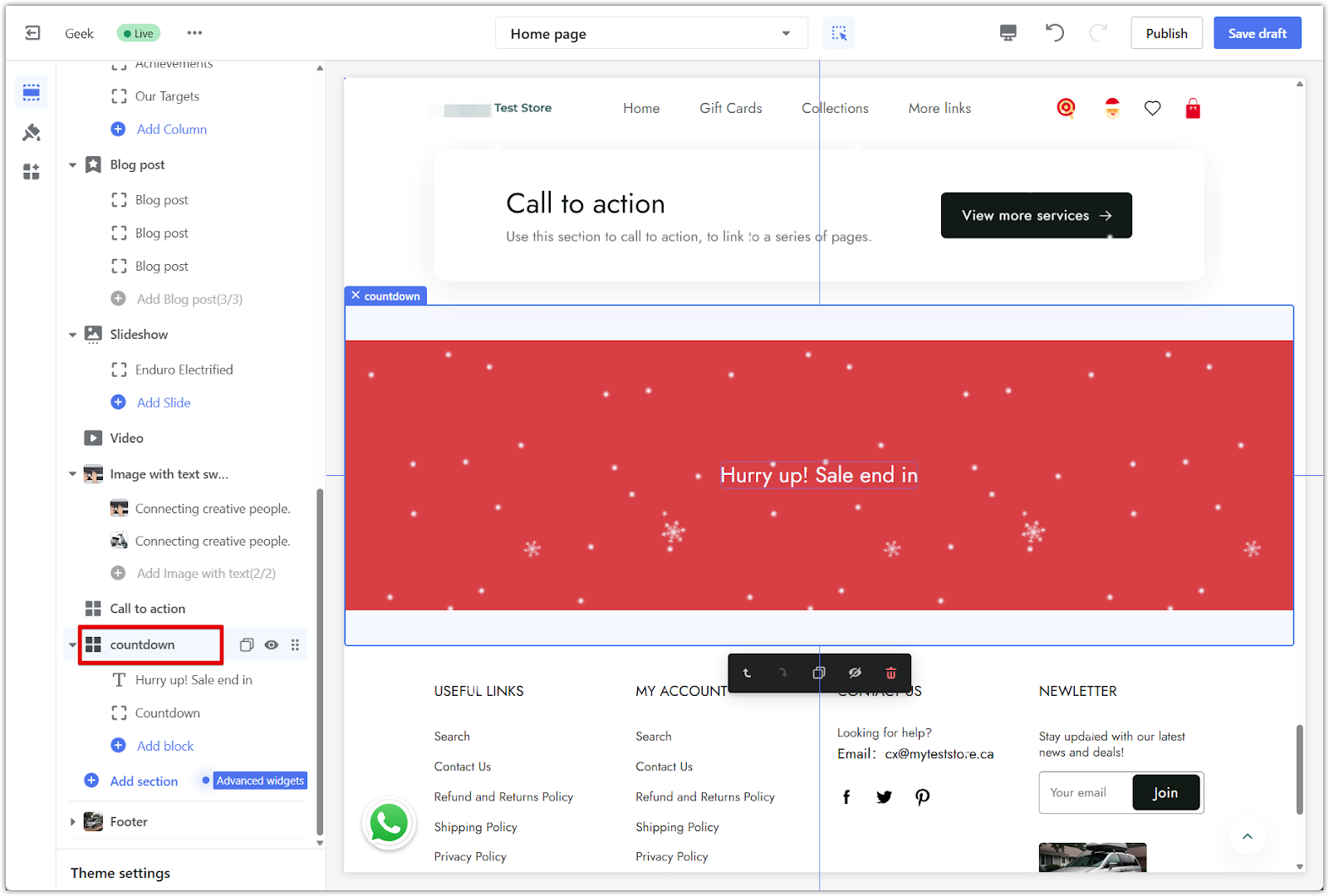Toggle countdown section visibility eye
The width and height of the screenshot is (1329, 896).
[271, 645]
